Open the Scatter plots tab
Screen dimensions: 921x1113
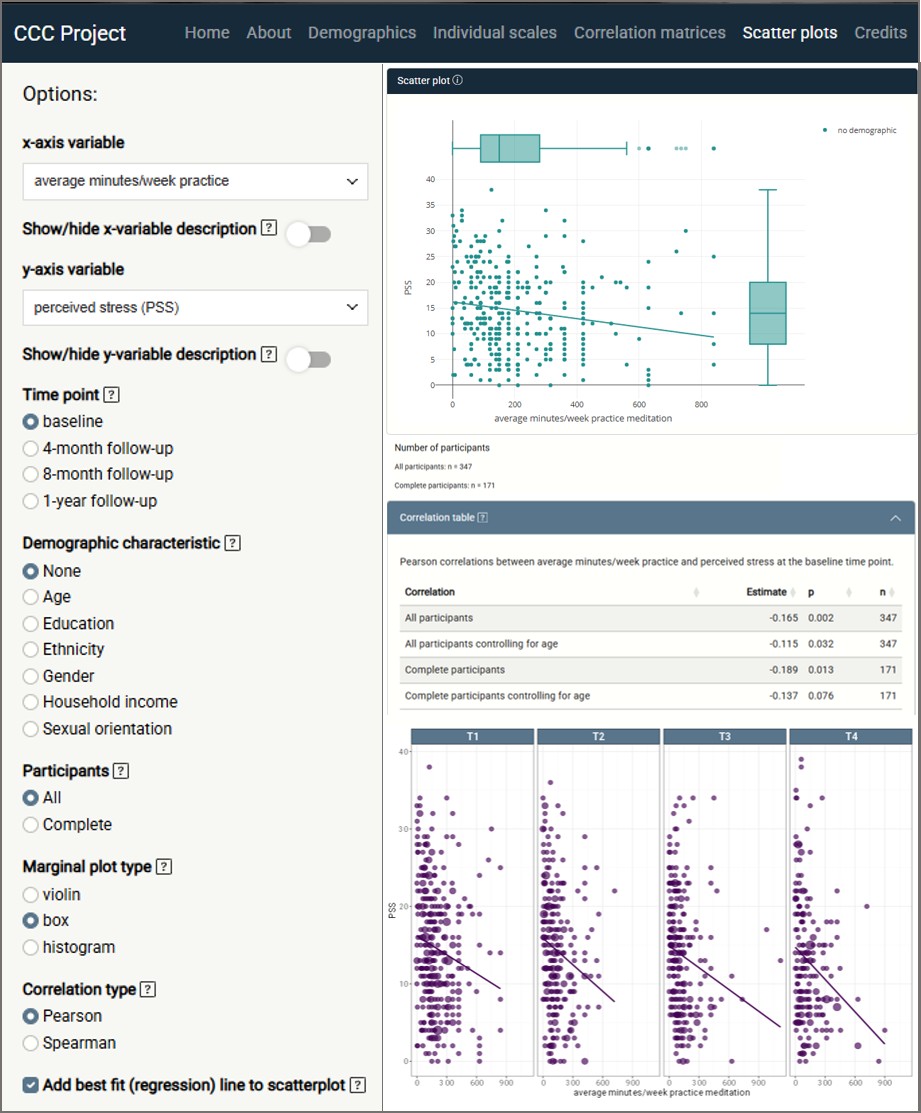tap(790, 33)
